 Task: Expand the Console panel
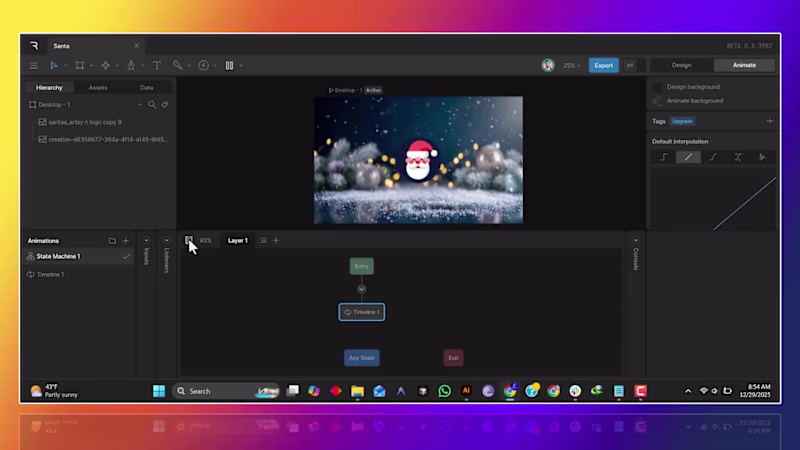coord(636,240)
